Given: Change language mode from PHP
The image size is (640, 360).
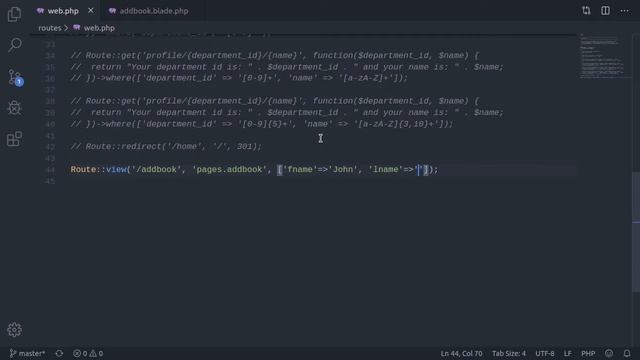Looking at the screenshot, I should [588, 353].
